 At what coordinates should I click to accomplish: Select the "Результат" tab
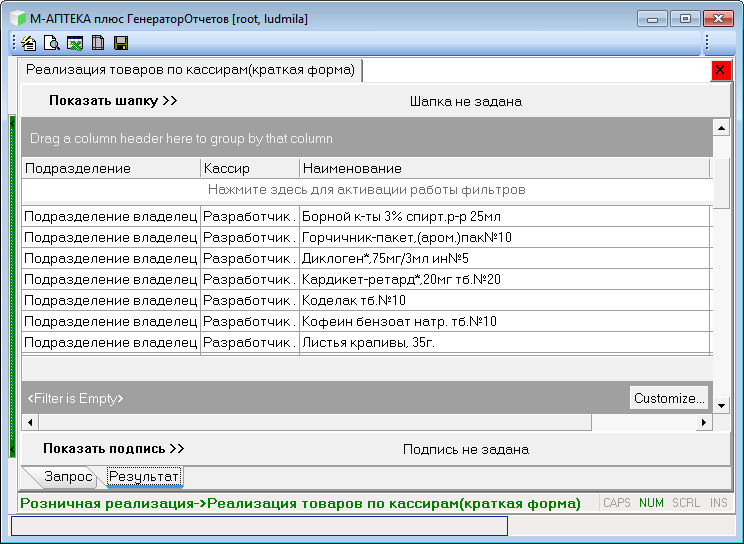coord(144,477)
